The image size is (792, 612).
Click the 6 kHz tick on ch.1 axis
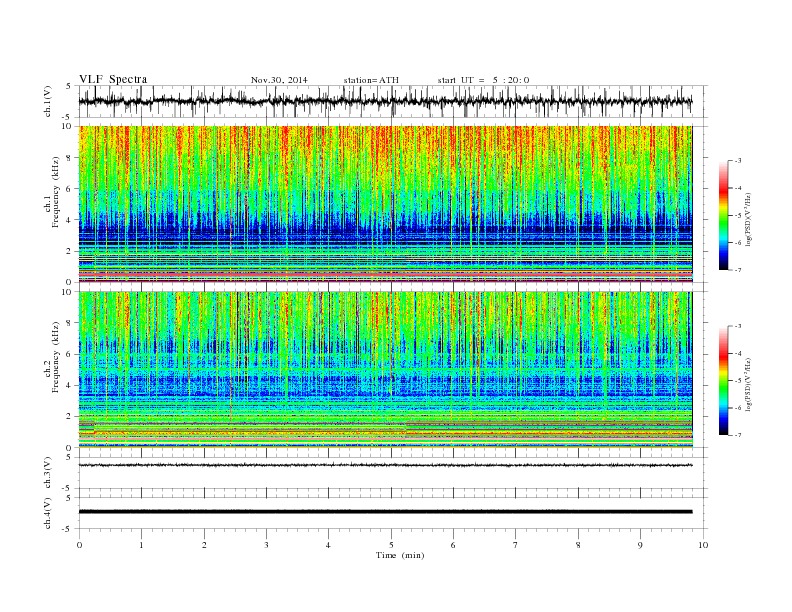point(70,189)
